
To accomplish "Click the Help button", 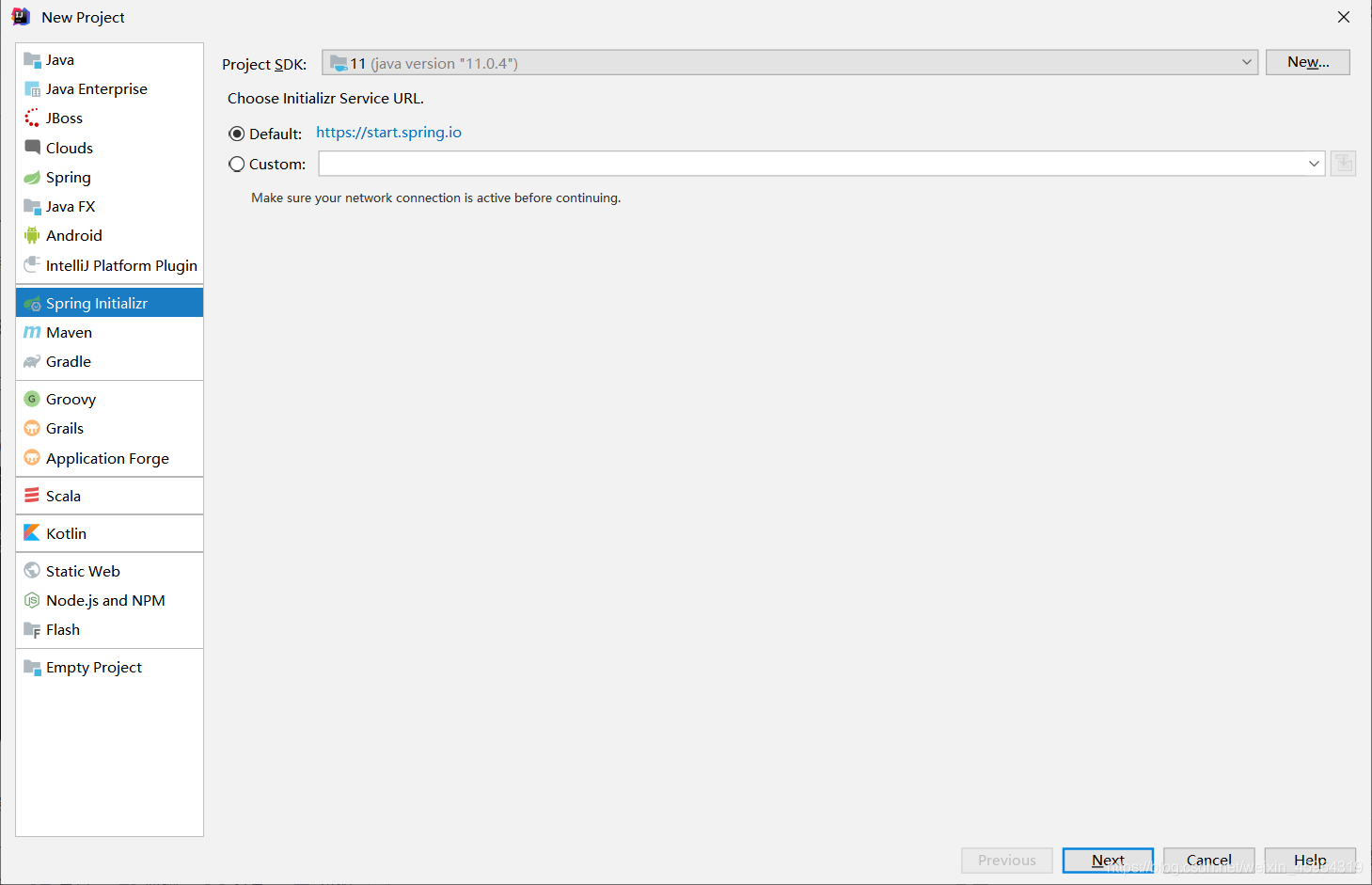I will 1310,861.
